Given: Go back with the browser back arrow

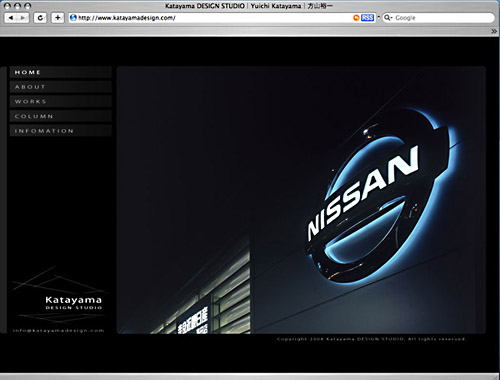Looking at the screenshot, I should (x=11, y=18).
